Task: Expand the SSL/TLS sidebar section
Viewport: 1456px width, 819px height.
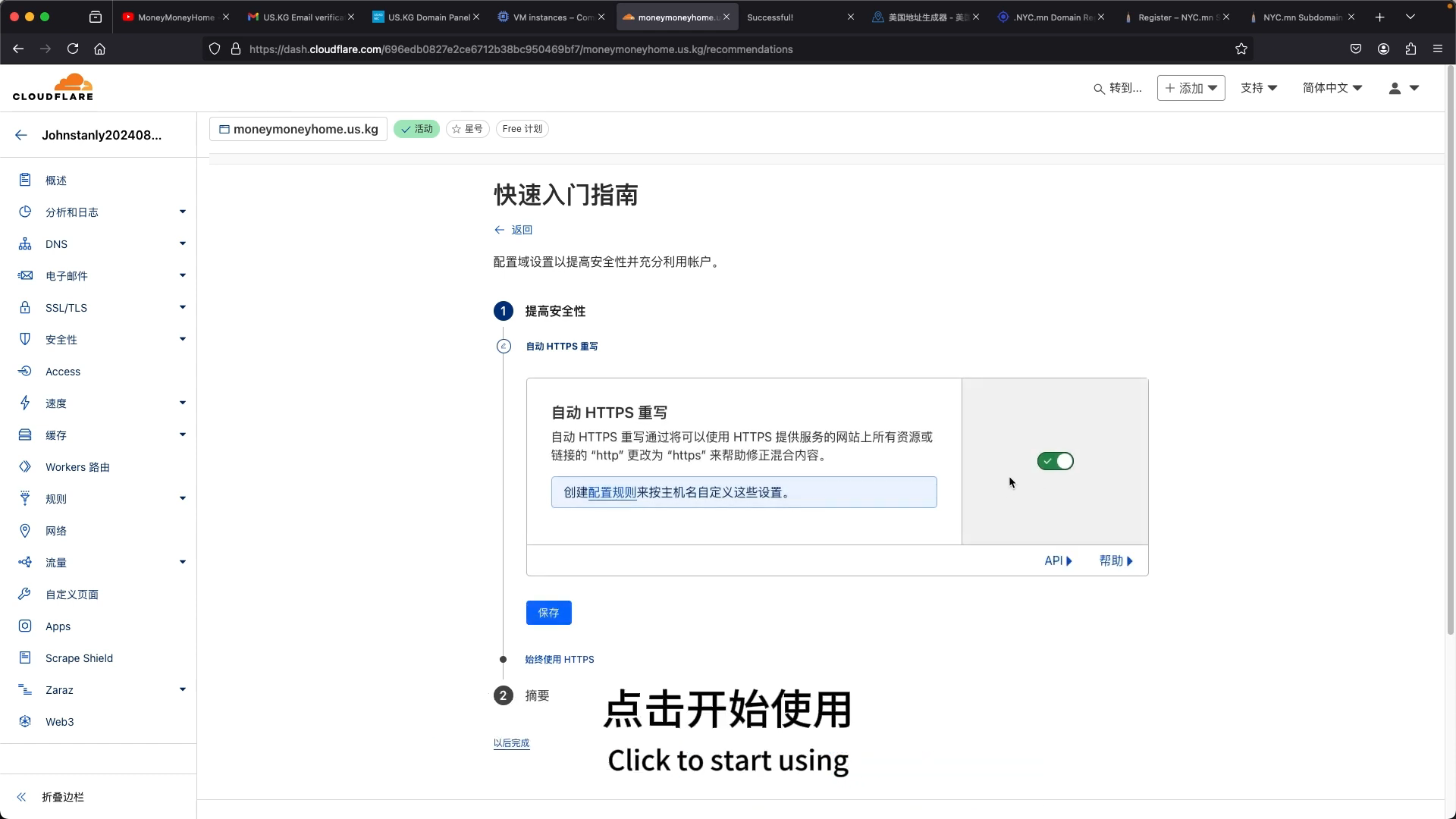Action: (183, 307)
